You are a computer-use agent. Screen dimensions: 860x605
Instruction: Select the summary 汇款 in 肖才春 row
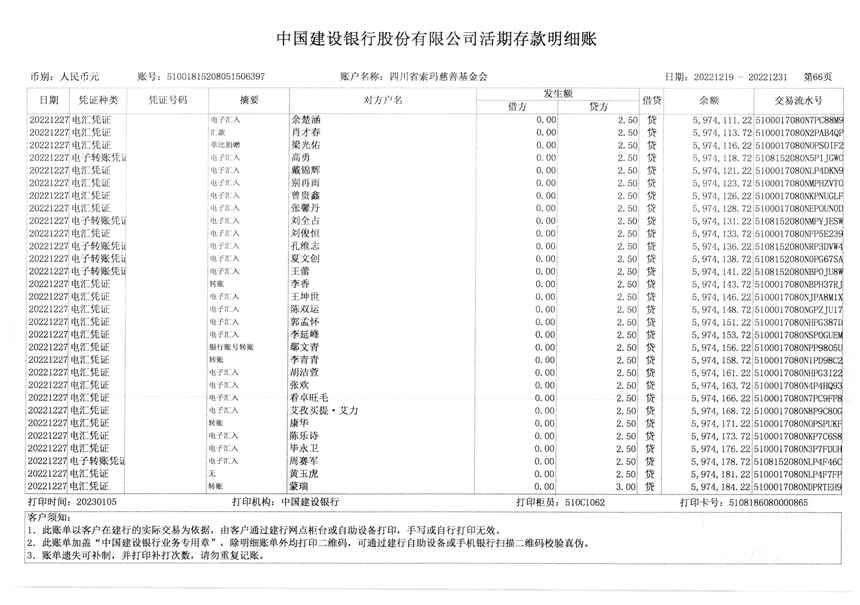(217, 133)
